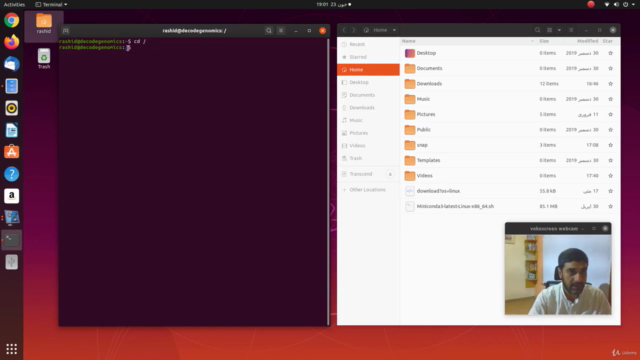The height and width of the screenshot is (360, 640).
Task: Click new tab icon in terminal titlebar
Action: click(x=66, y=31)
